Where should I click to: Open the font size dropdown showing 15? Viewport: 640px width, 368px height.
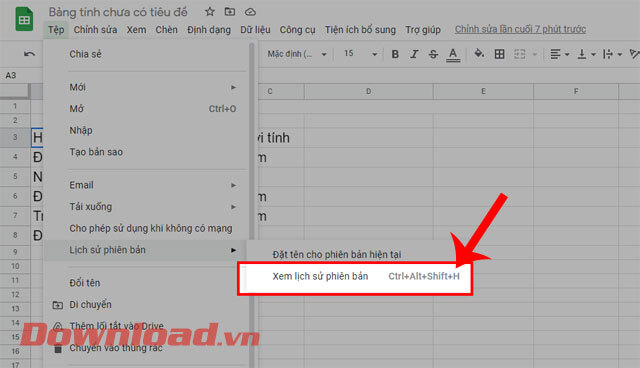pos(360,54)
